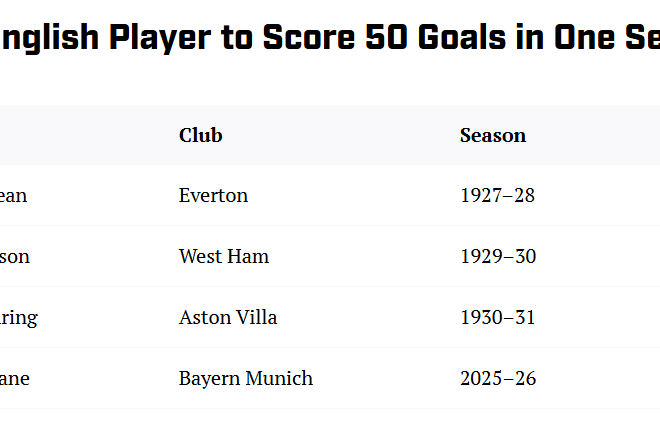
Task: Click the "Club" column header
Action: (200, 135)
